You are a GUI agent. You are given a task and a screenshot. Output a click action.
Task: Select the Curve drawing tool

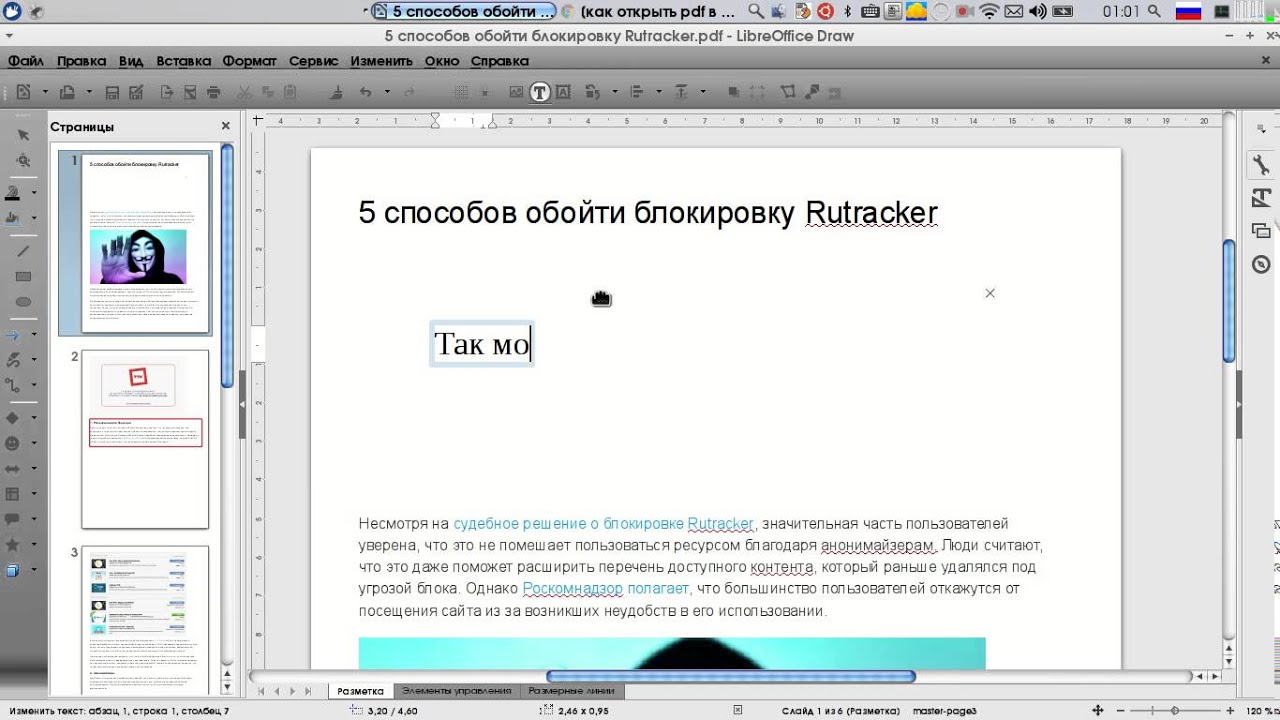point(14,359)
